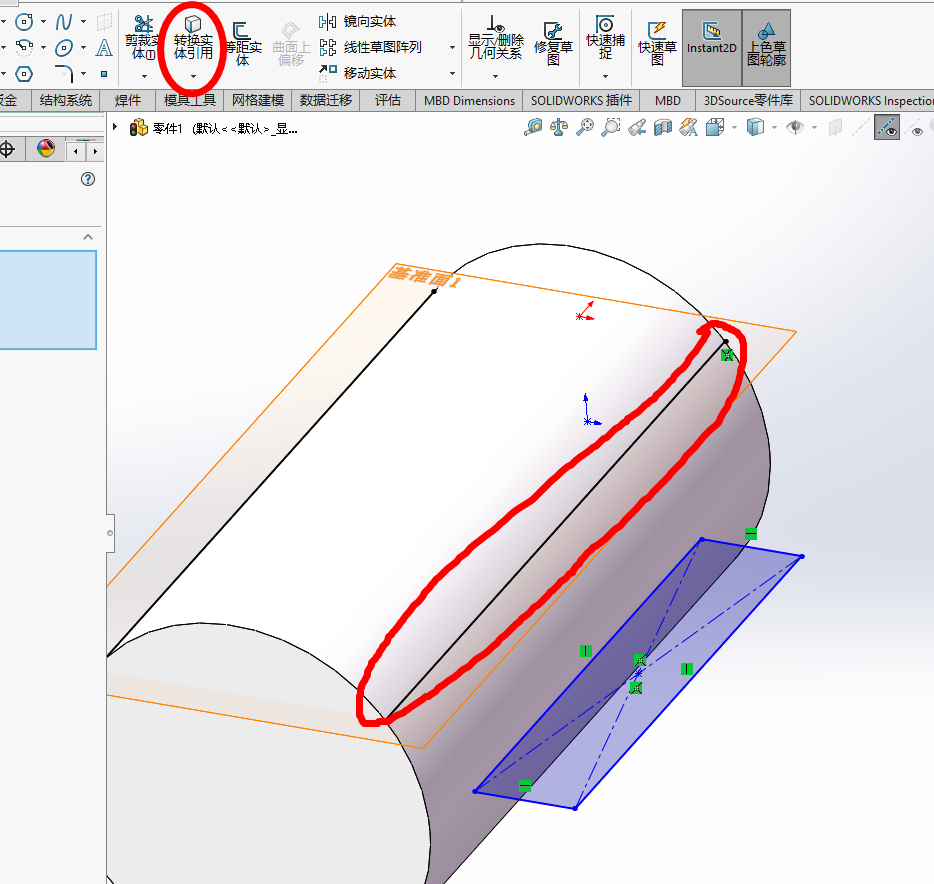Click the 线性草图阵列 linear pattern tool
The height and width of the screenshot is (884, 934).
point(371,47)
